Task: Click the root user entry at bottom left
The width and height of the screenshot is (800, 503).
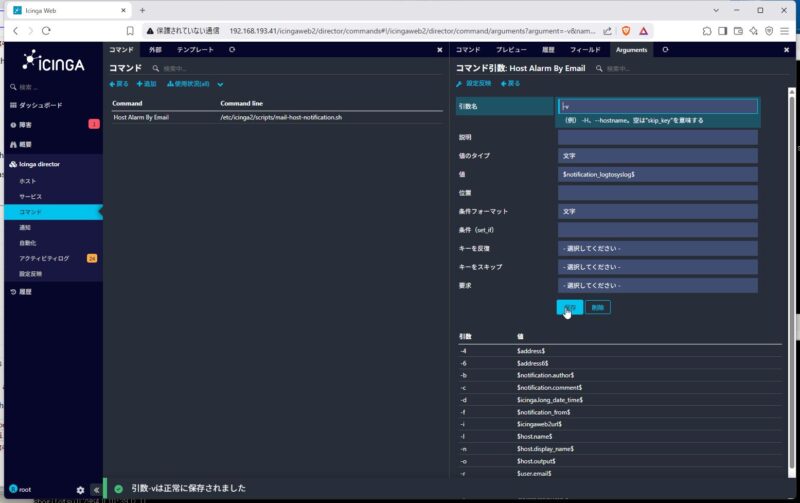Action: click(x=20, y=489)
